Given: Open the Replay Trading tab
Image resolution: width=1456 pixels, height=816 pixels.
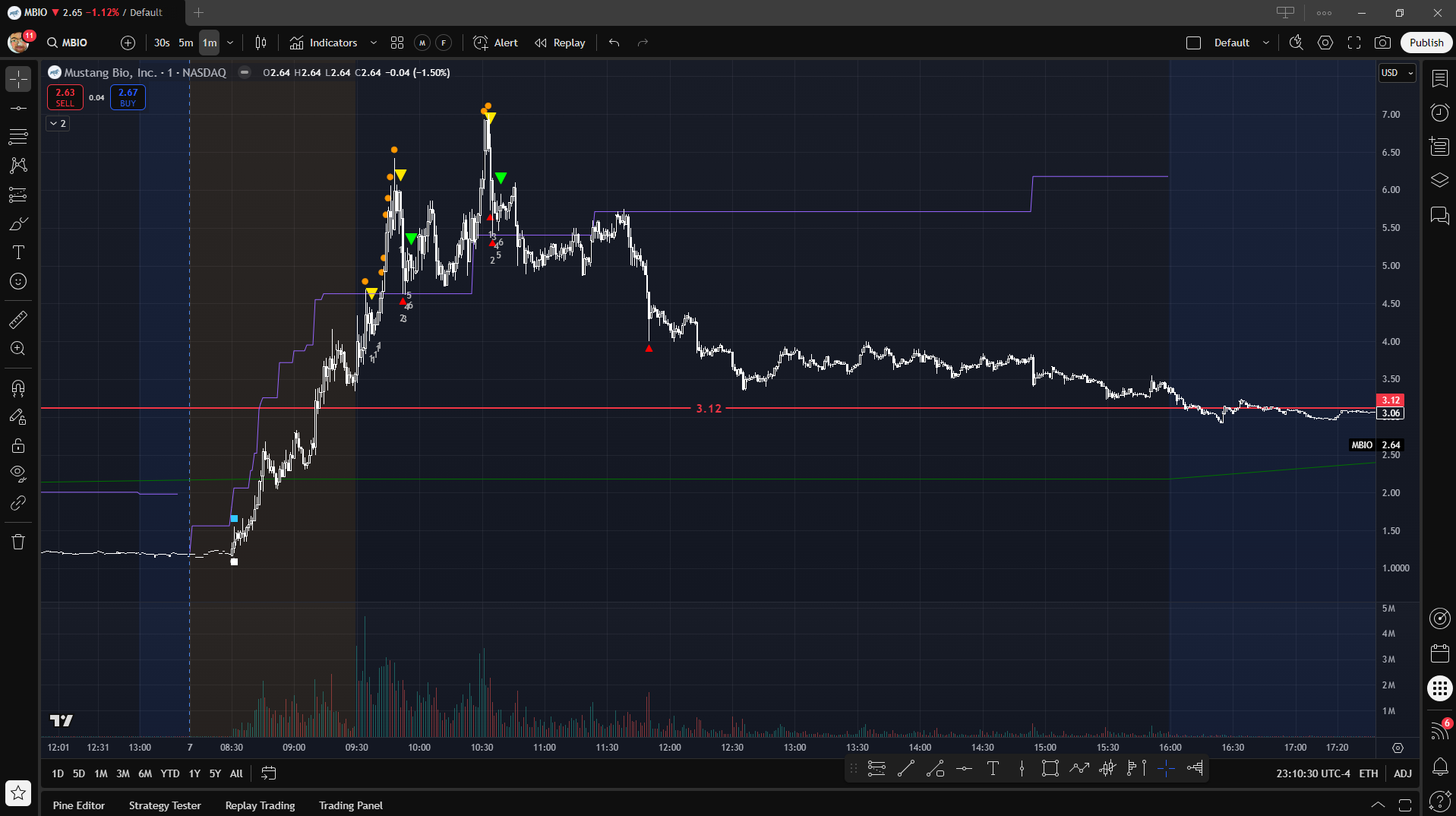Looking at the screenshot, I should tap(260, 805).
